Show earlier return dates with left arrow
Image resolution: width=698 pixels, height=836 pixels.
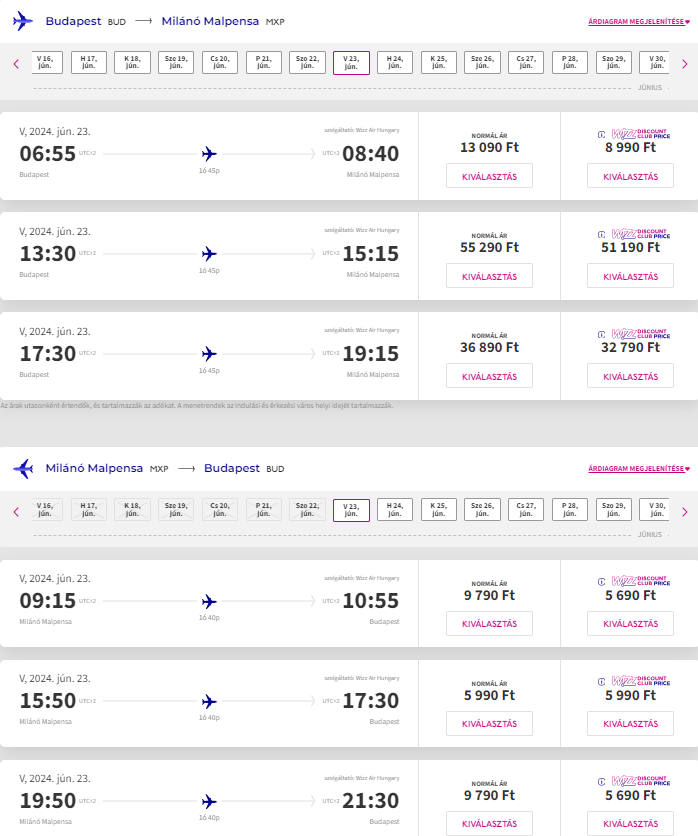[x=16, y=511]
